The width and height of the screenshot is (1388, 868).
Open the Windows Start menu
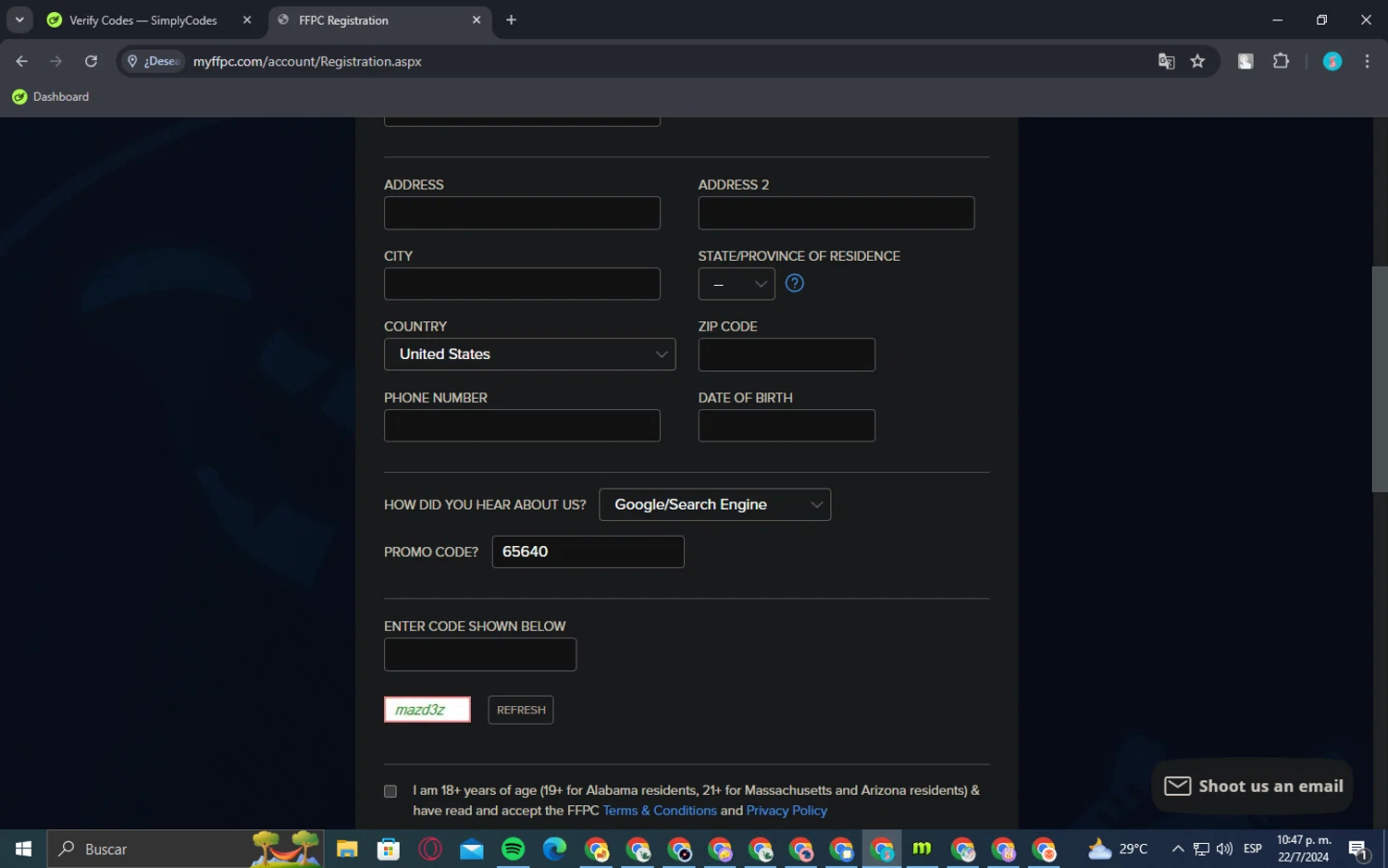pos(23,849)
